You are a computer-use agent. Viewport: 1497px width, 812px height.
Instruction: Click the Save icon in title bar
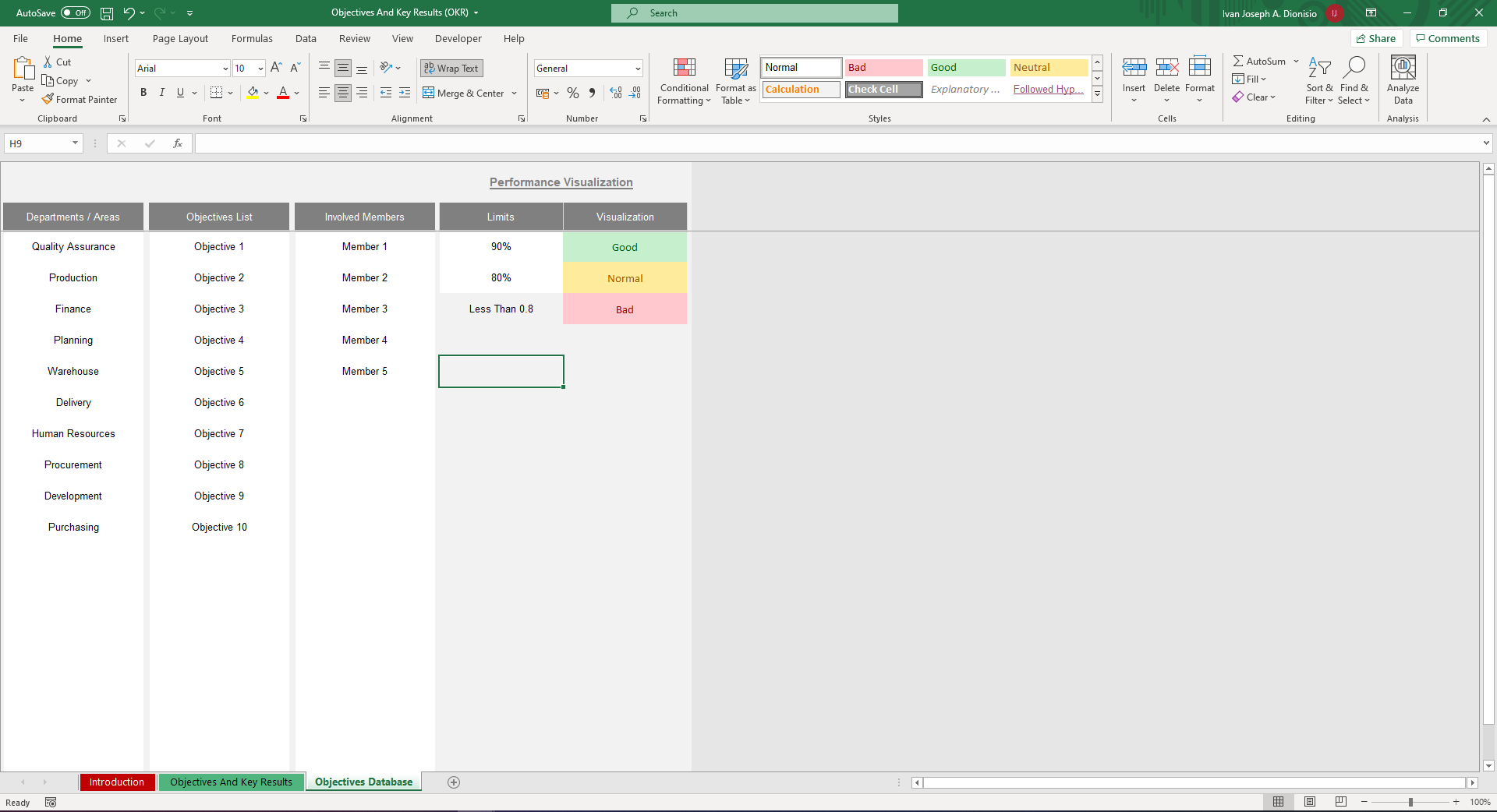pos(107,13)
